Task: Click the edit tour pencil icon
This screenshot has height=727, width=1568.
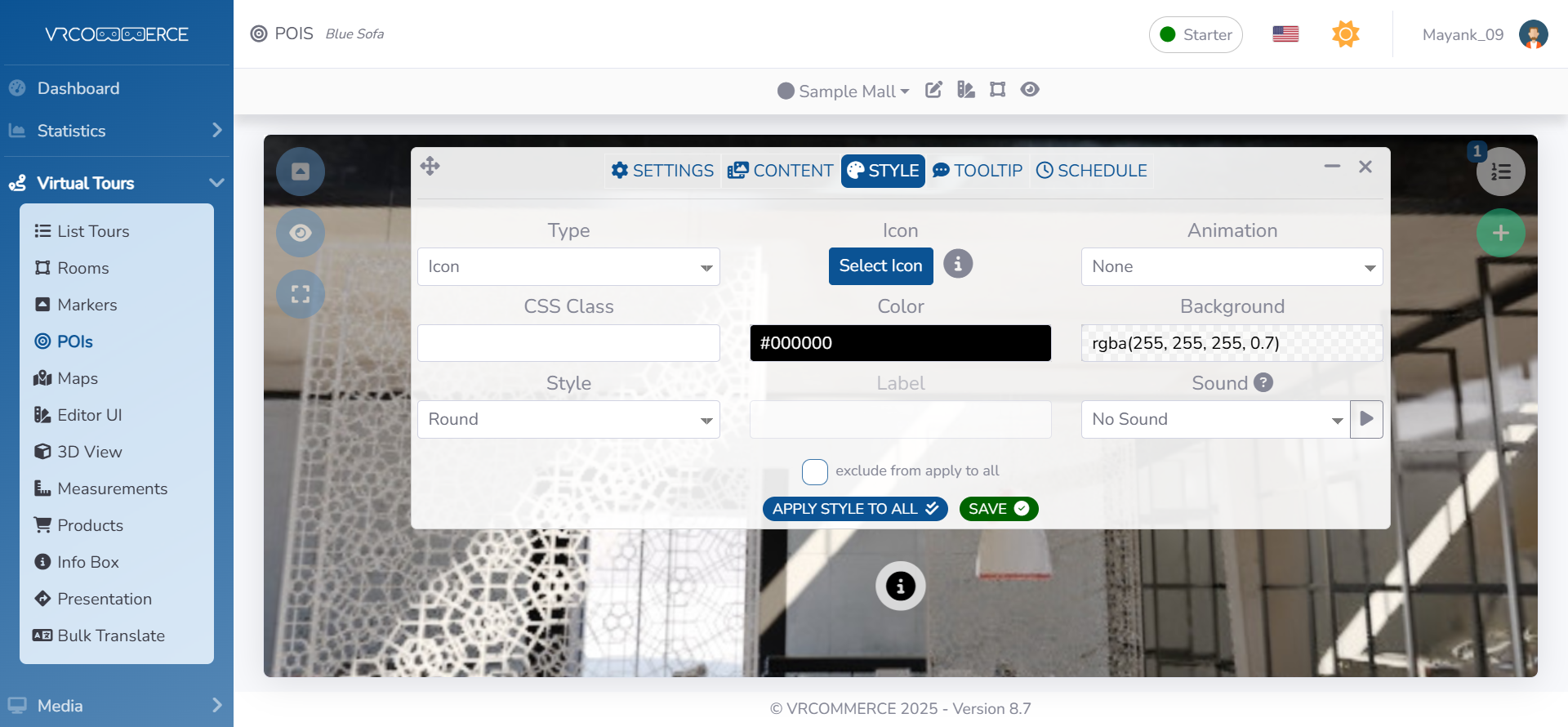Action: point(933,90)
